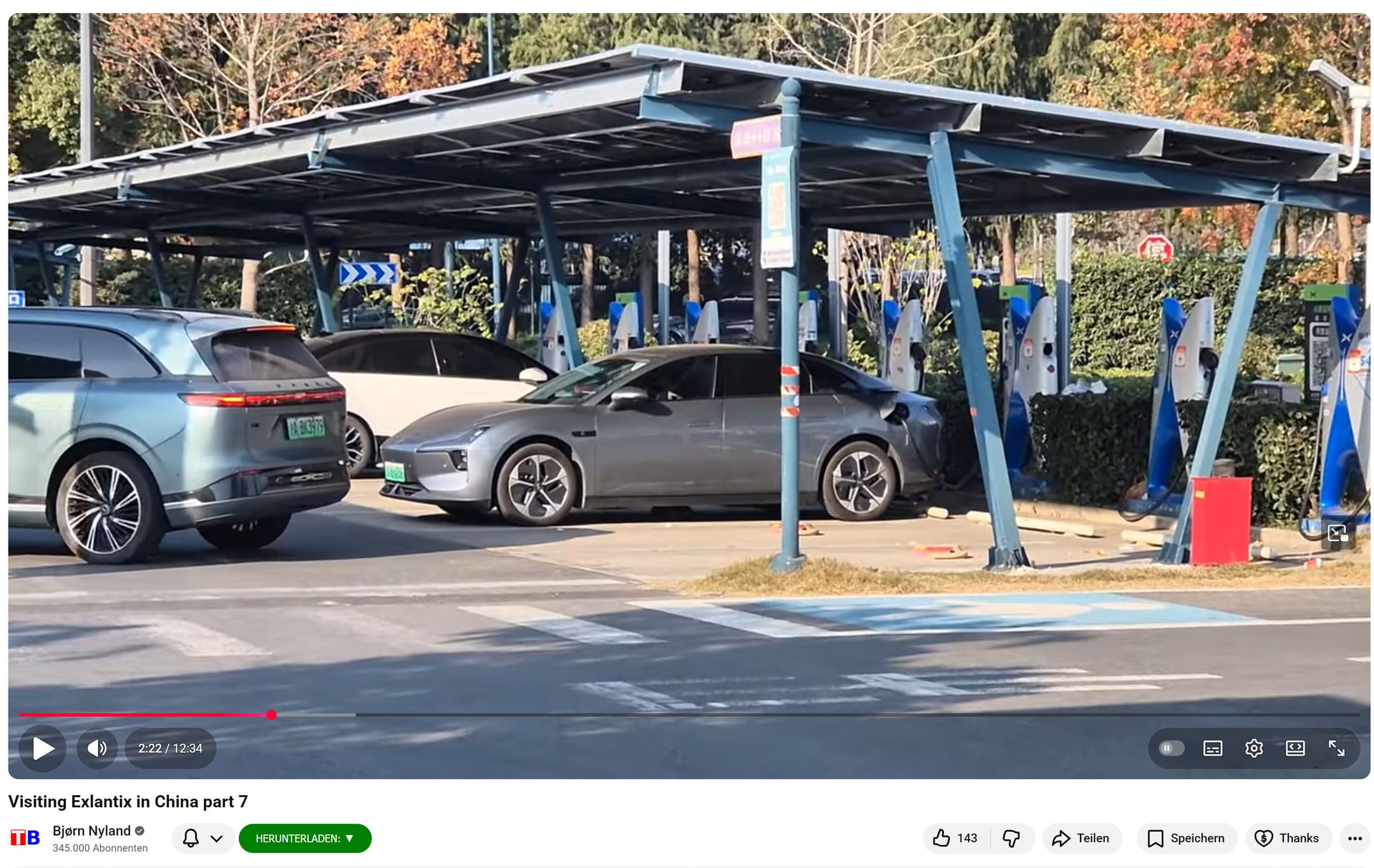Dislike the video with thumbs down
The image size is (1374, 868).
(1011, 838)
